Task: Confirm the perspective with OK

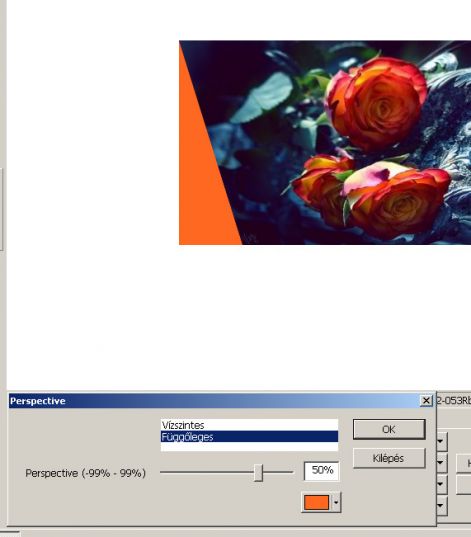Action: [389, 429]
